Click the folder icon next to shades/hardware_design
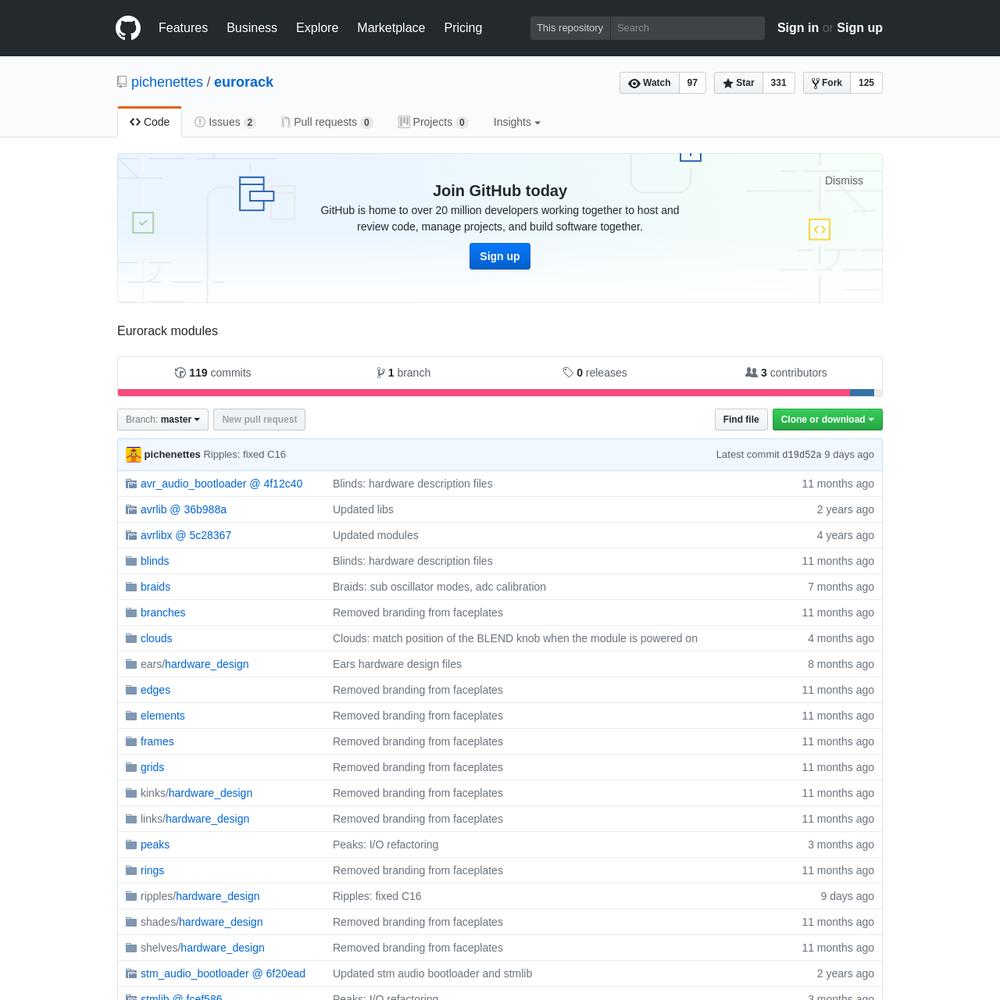Viewport: 1000px width, 1000px height. [x=131, y=922]
